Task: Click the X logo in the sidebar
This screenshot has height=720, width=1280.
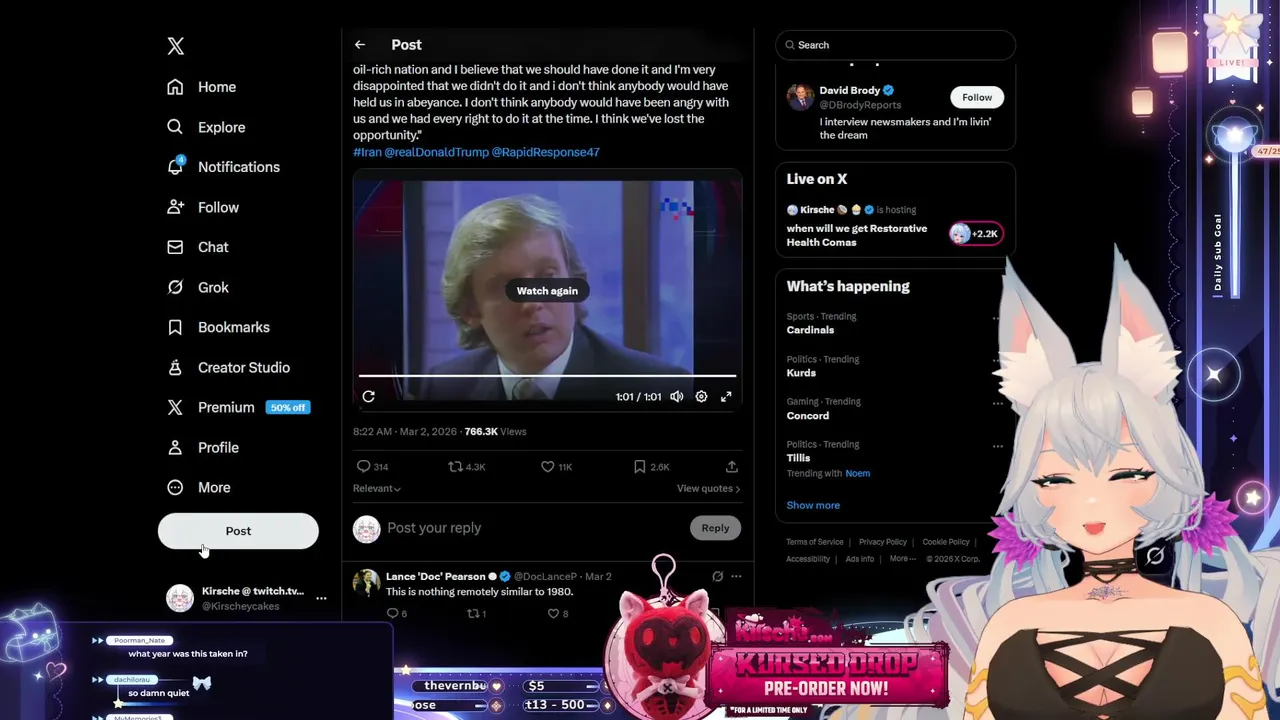Action: [x=176, y=46]
